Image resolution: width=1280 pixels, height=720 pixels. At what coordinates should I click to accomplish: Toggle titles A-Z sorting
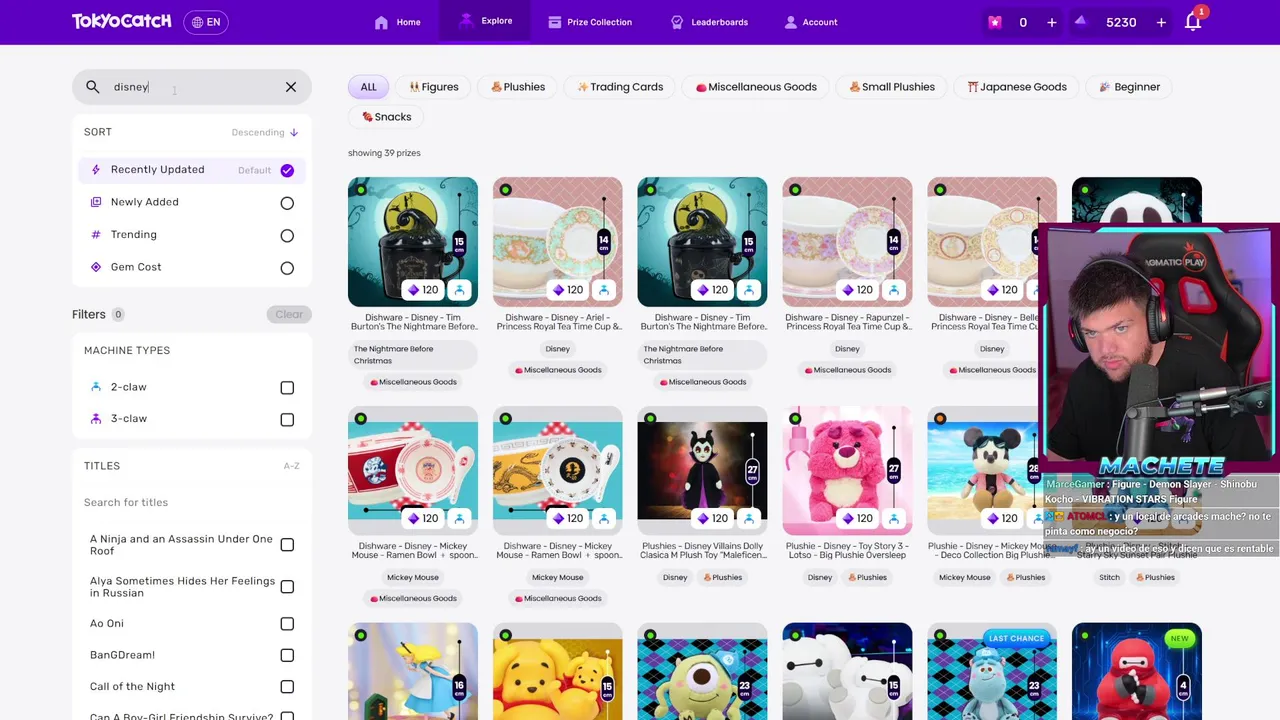pyautogui.click(x=291, y=466)
